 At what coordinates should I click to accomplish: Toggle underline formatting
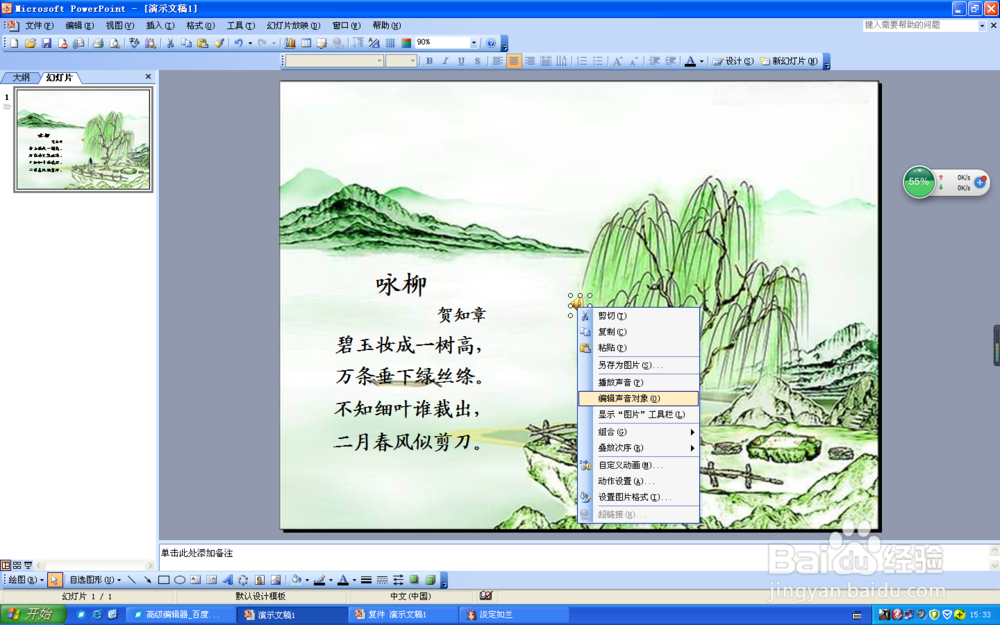(464, 61)
